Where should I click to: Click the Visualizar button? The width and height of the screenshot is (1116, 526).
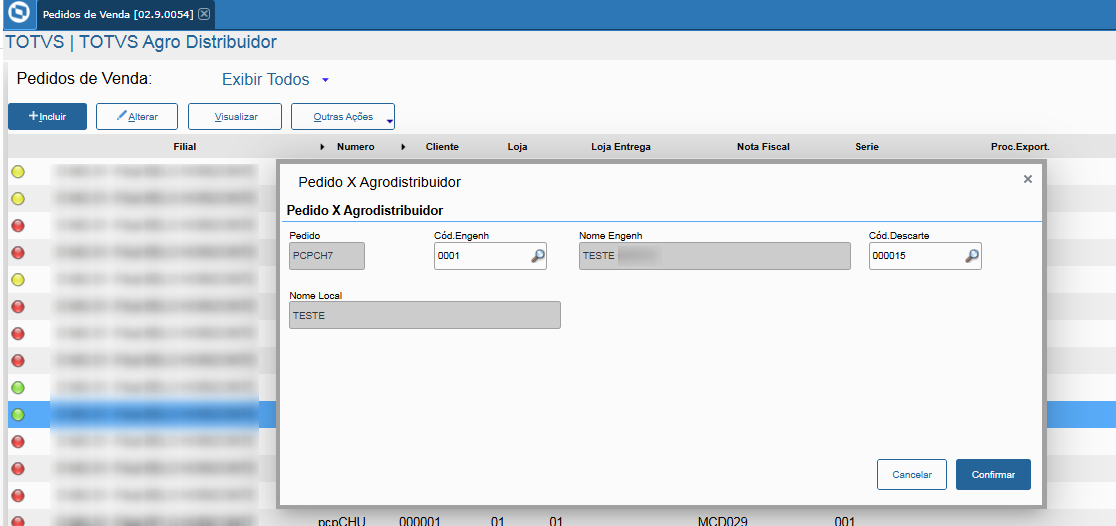click(235, 117)
